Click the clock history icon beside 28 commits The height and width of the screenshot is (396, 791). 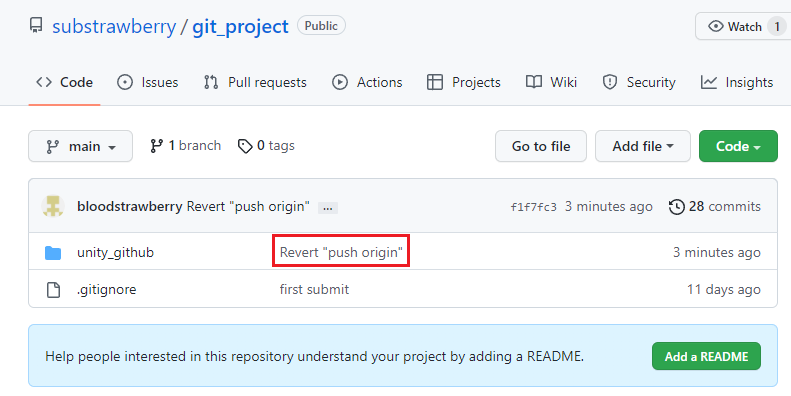coord(676,207)
